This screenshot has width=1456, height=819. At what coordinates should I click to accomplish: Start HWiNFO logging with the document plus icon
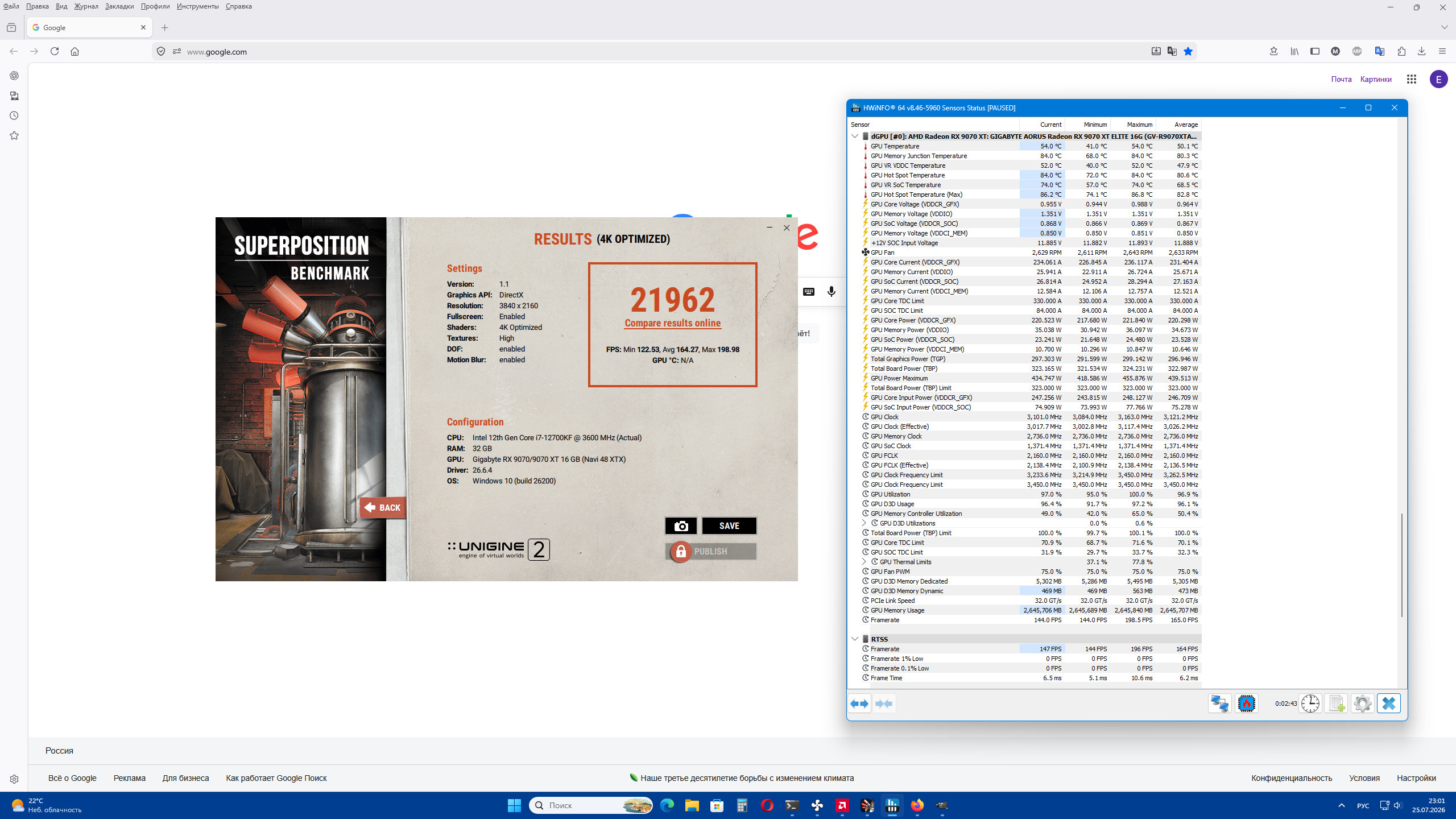pyautogui.click(x=1336, y=704)
